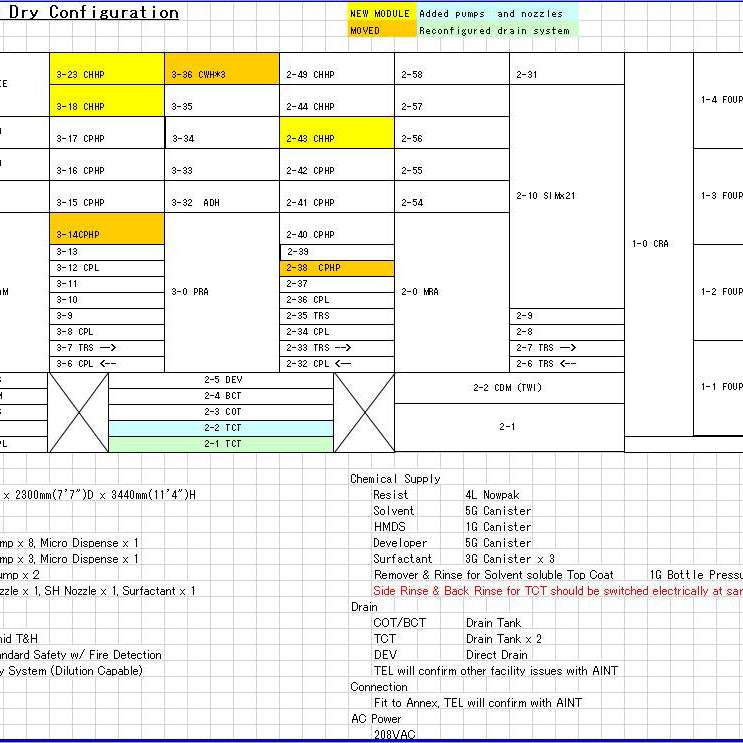Click the orange MOVED legend cell

(379, 30)
